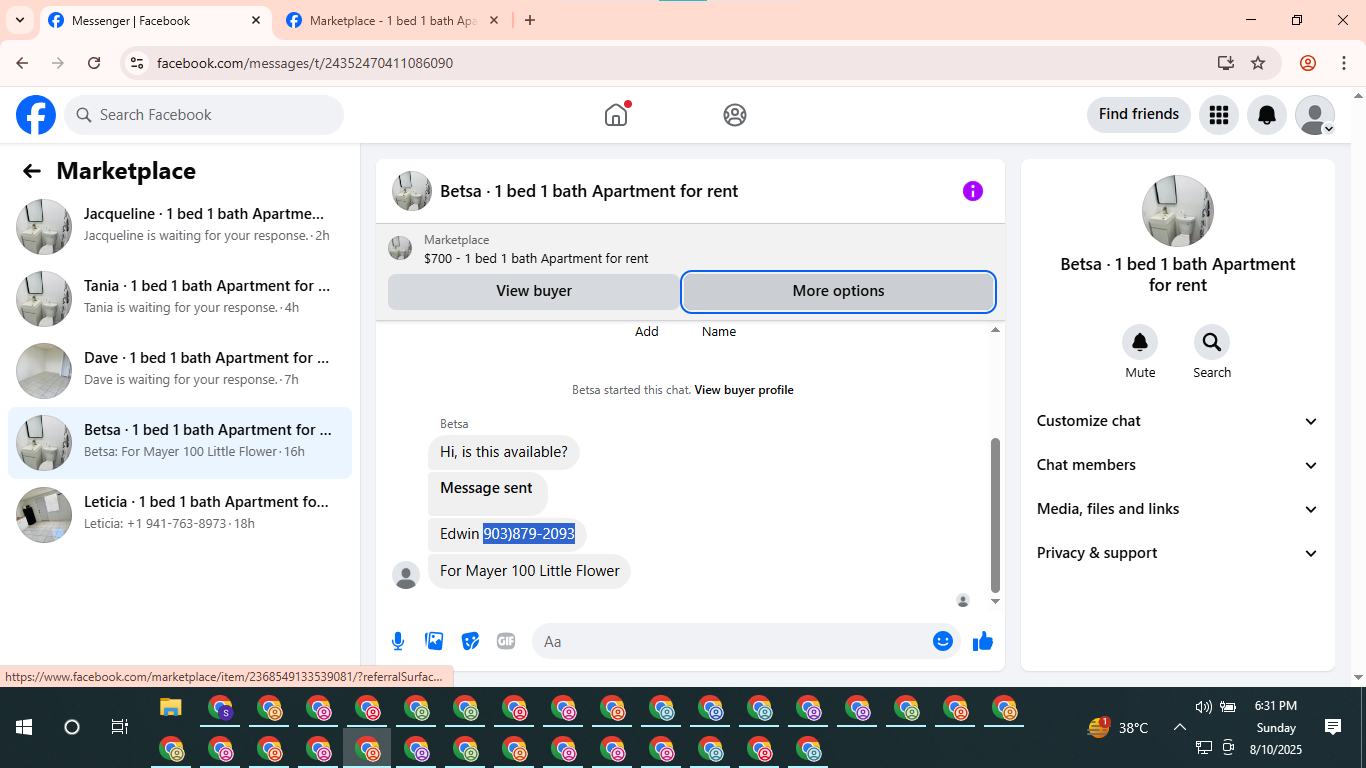Search in conversation with the magnifier icon
Image resolution: width=1366 pixels, height=768 pixels.
tap(1212, 343)
